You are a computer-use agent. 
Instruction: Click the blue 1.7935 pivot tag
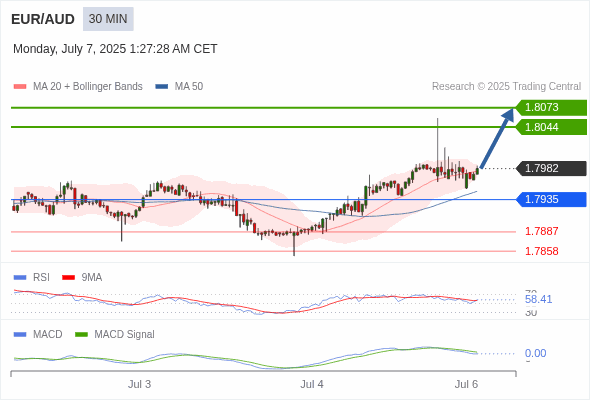point(551,199)
